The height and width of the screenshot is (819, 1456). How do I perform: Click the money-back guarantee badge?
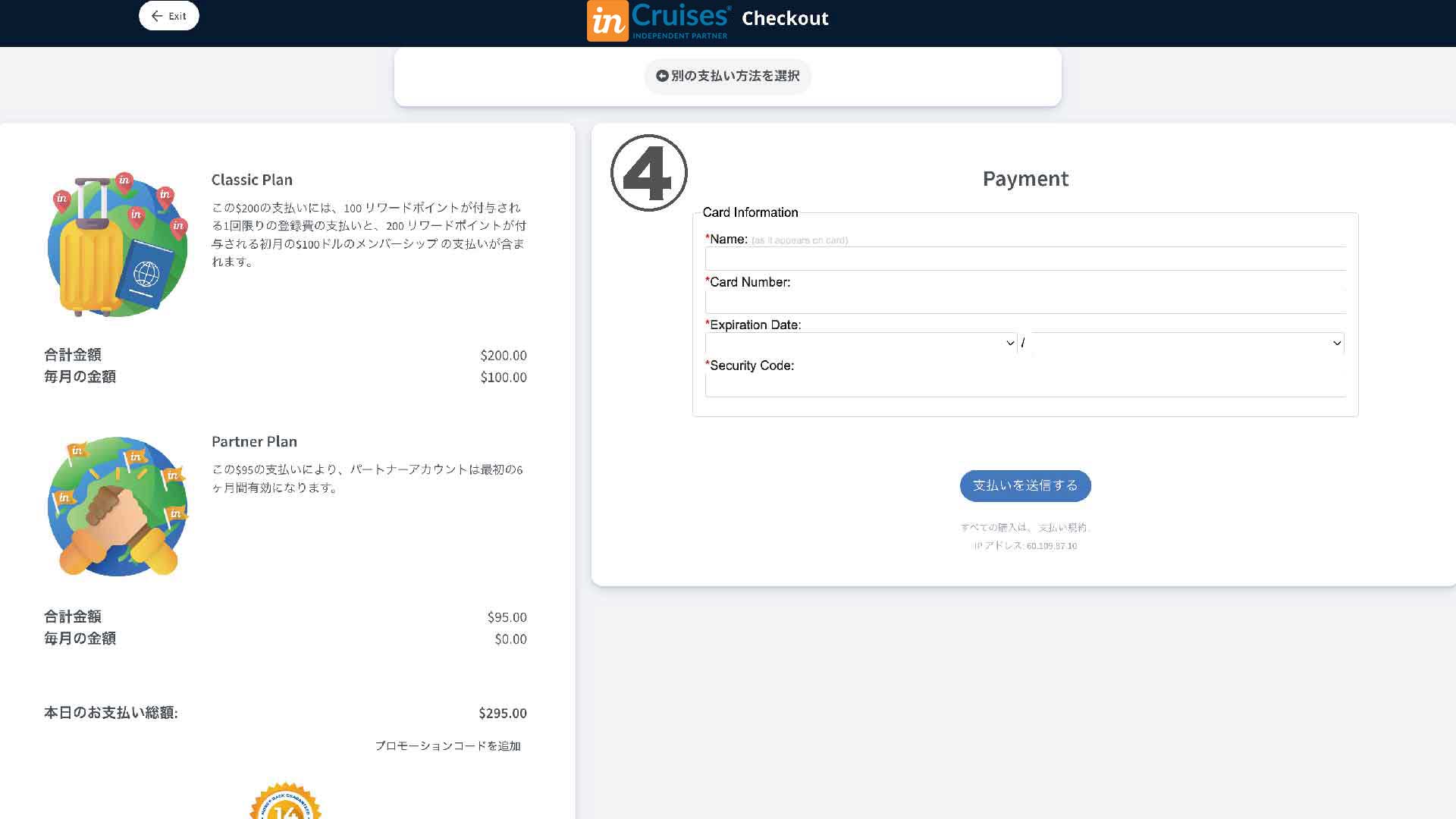[x=285, y=801]
